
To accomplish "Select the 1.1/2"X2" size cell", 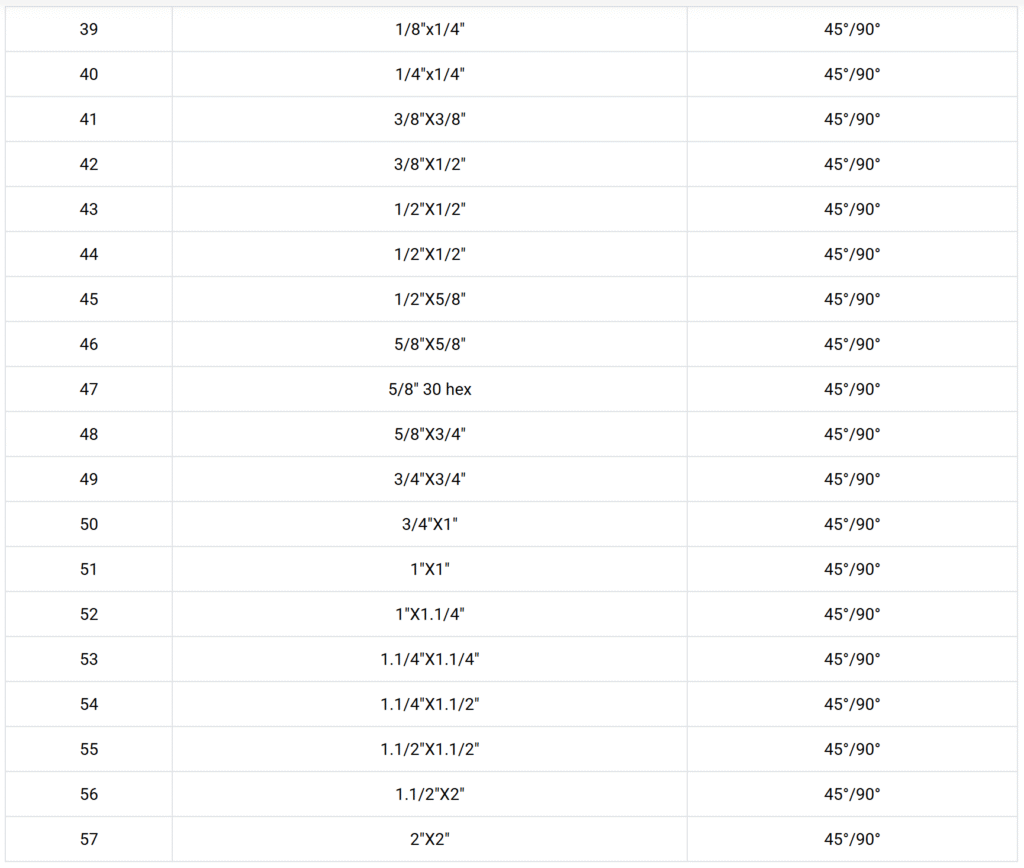I will point(430,794).
